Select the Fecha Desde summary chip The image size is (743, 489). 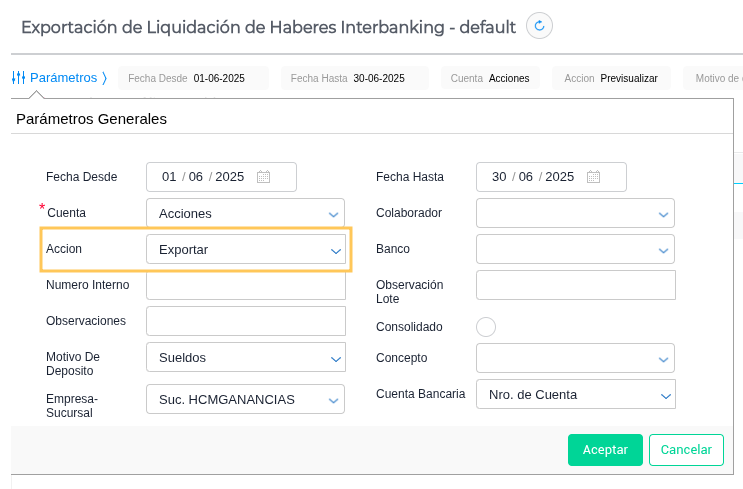[194, 78]
